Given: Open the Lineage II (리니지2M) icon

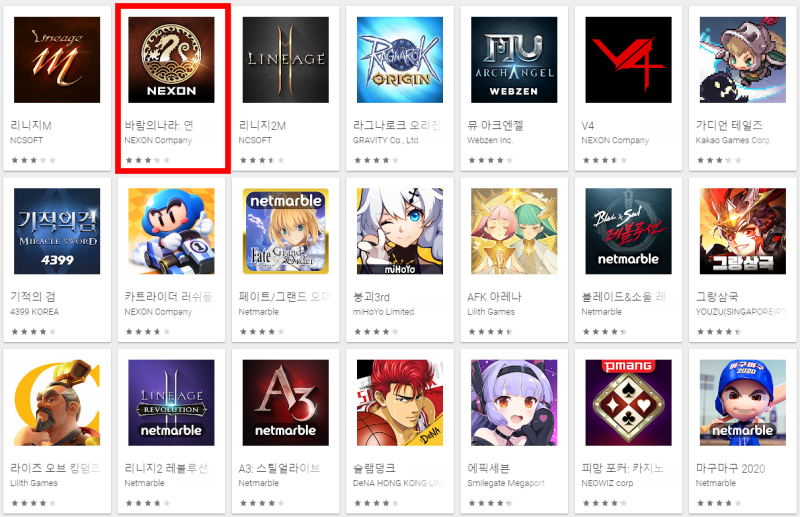Looking at the screenshot, I should 286,60.
